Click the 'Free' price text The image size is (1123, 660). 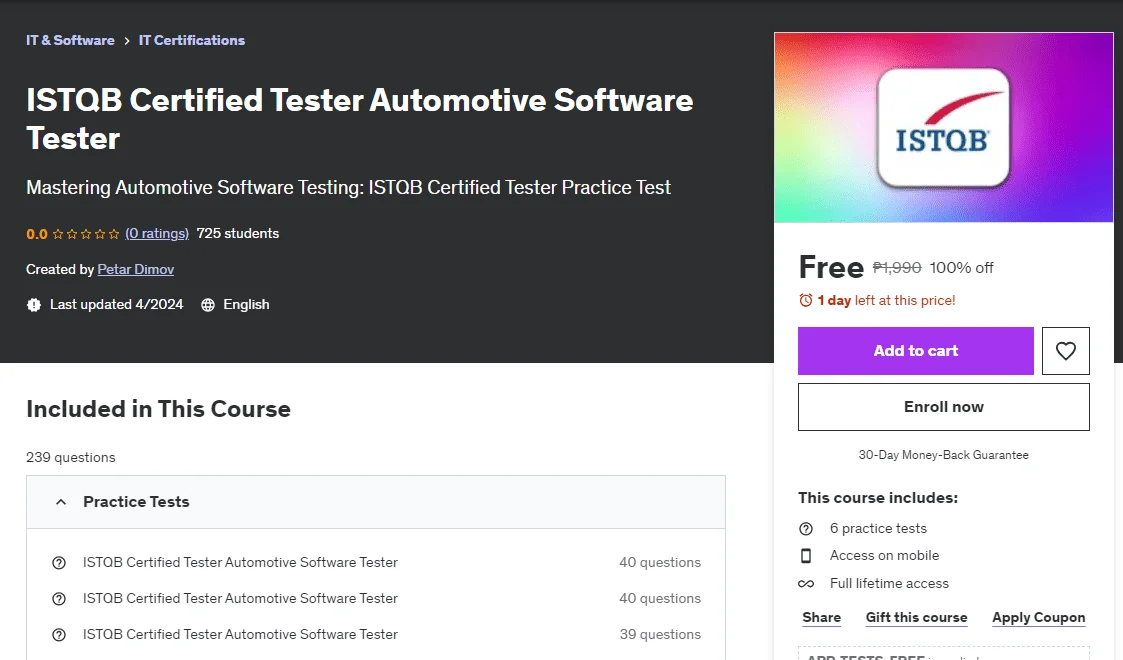pos(831,267)
